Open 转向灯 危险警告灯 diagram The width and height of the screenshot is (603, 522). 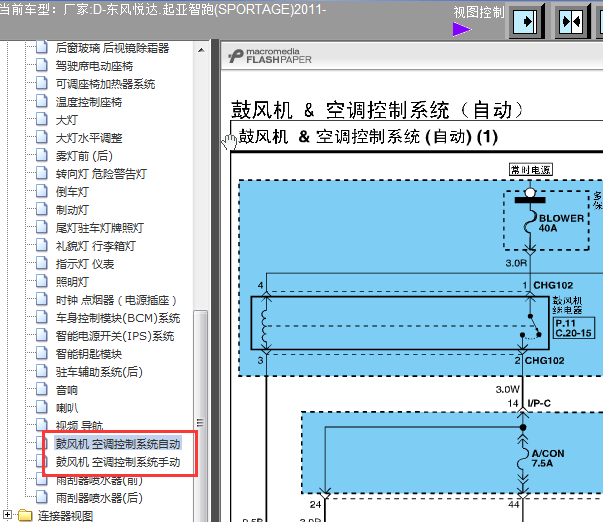pos(101,174)
